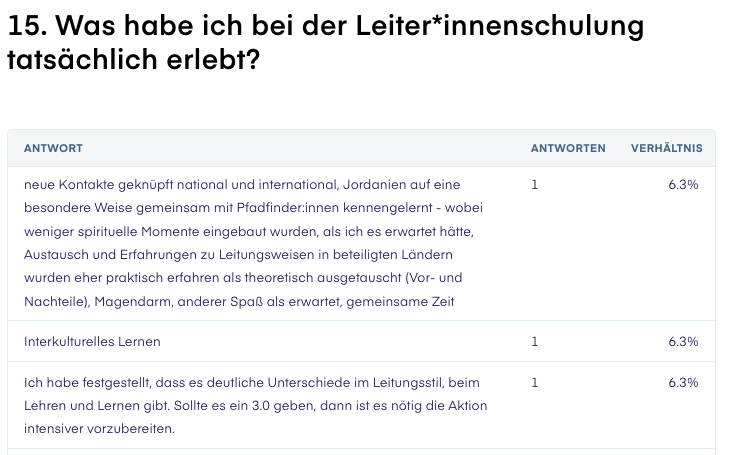Viewport: 732px width, 455px height.
Task: Click the count 1 for 'Interkulturelles Lernen'
Action: pyautogui.click(x=535, y=342)
